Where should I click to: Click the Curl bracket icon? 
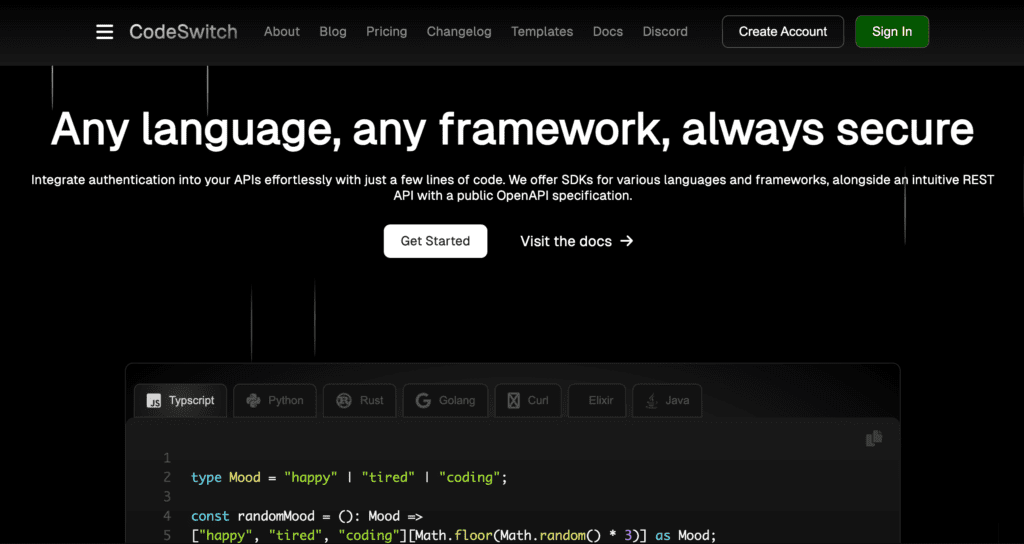coord(513,400)
